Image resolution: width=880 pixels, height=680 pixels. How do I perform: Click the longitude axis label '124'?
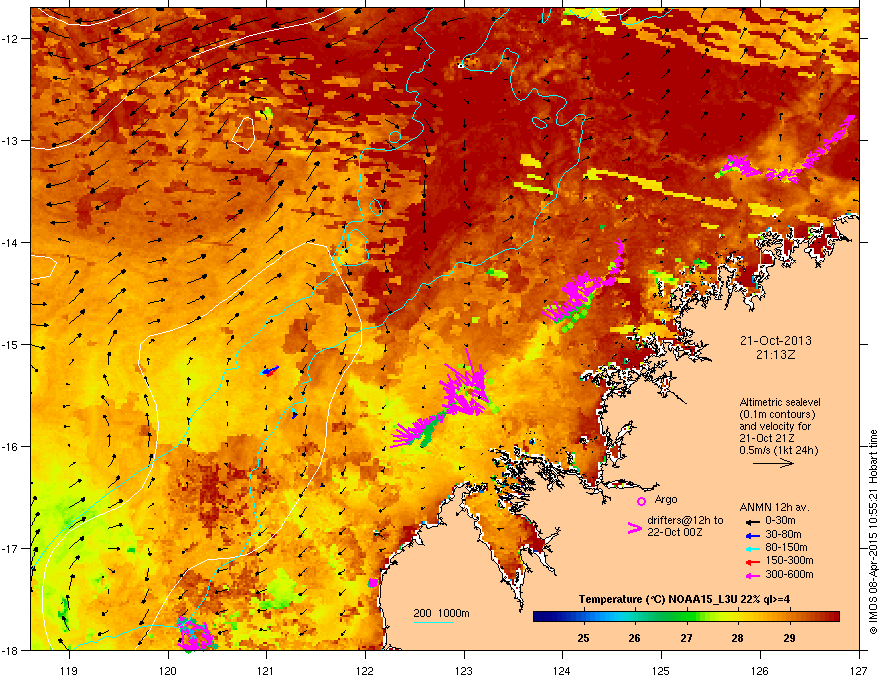[x=562, y=670]
